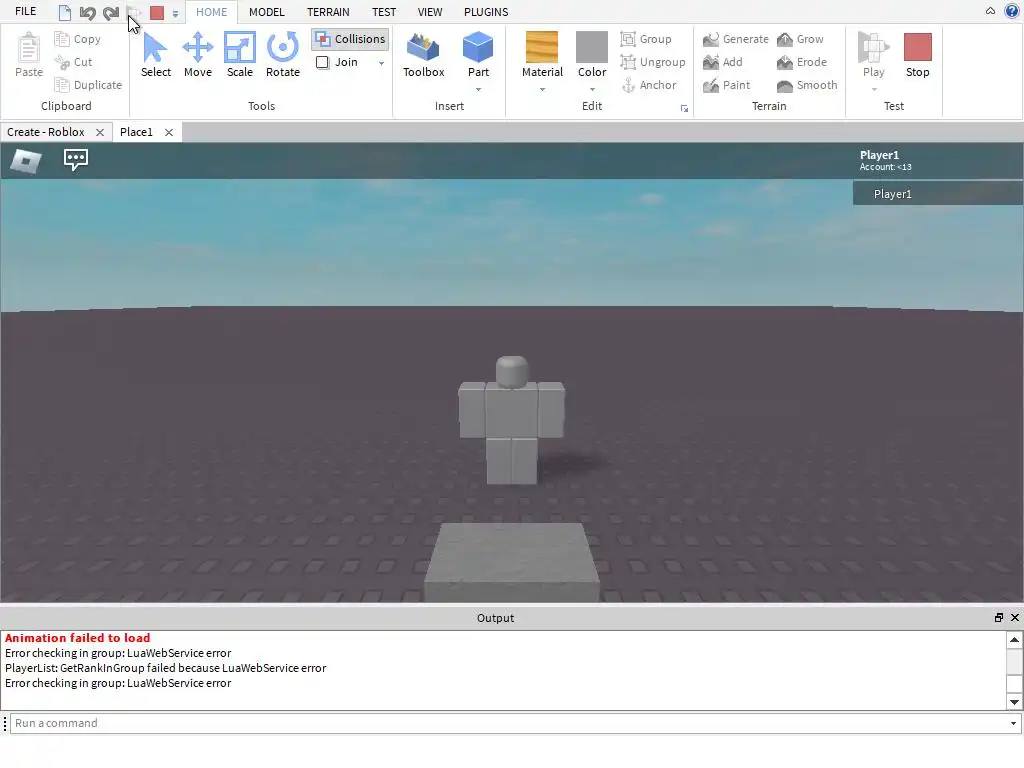Open the Edit group dialog launcher
The image size is (1024, 768).
(x=684, y=108)
